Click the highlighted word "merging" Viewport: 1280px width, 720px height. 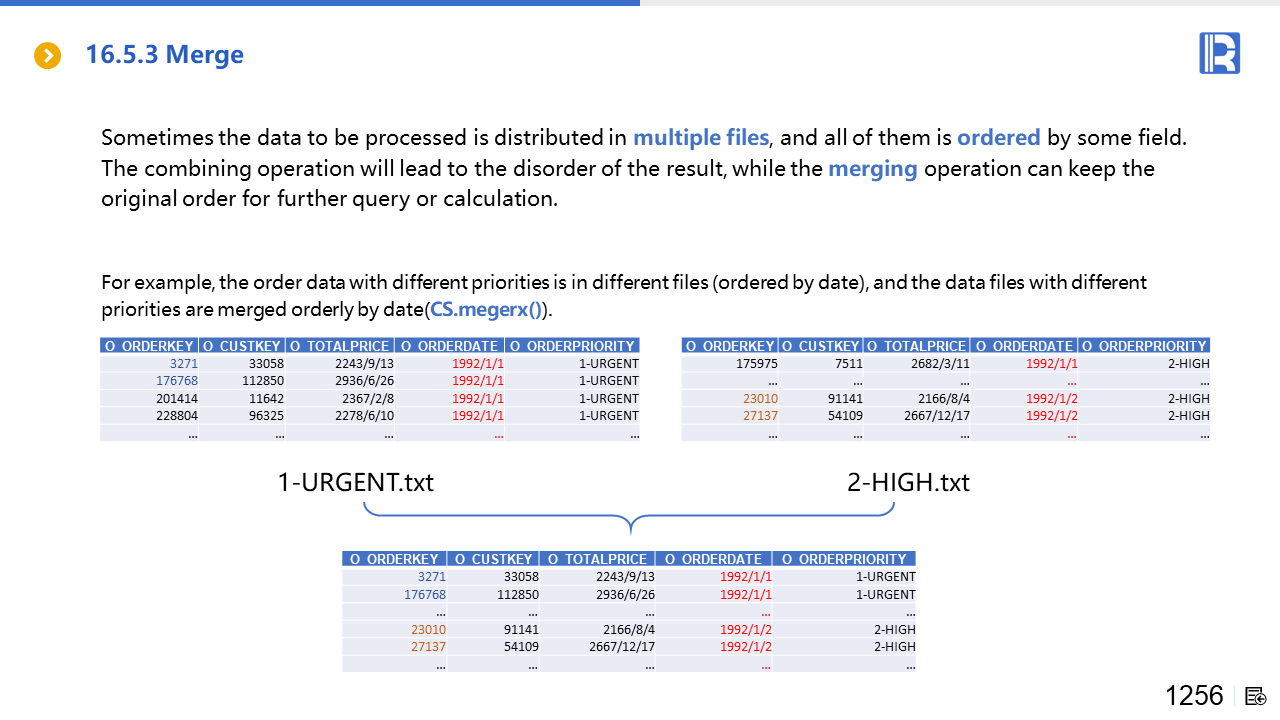pyautogui.click(x=872, y=168)
